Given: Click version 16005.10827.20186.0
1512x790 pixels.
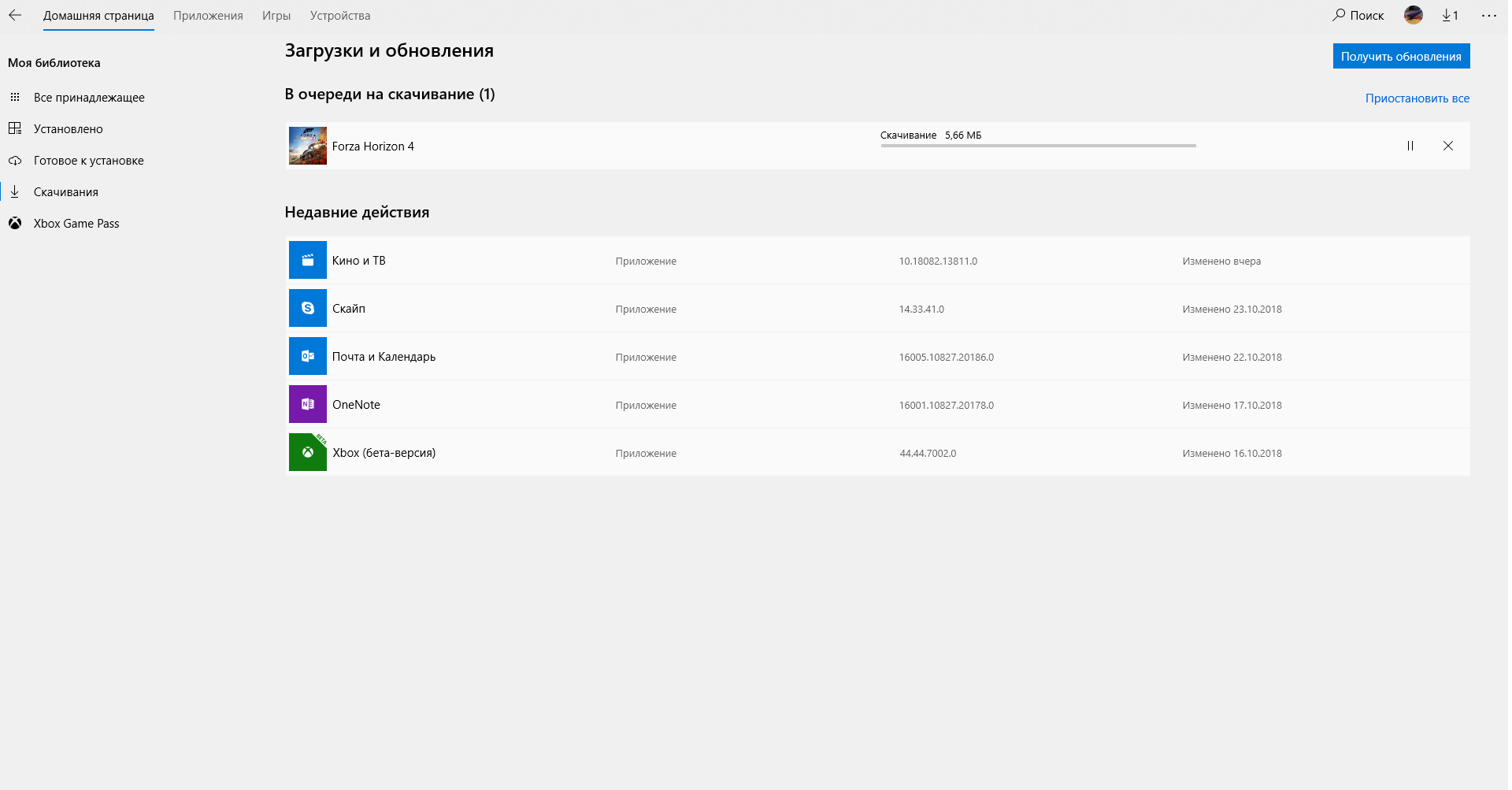Looking at the screenshot, I should pos(947,358).
